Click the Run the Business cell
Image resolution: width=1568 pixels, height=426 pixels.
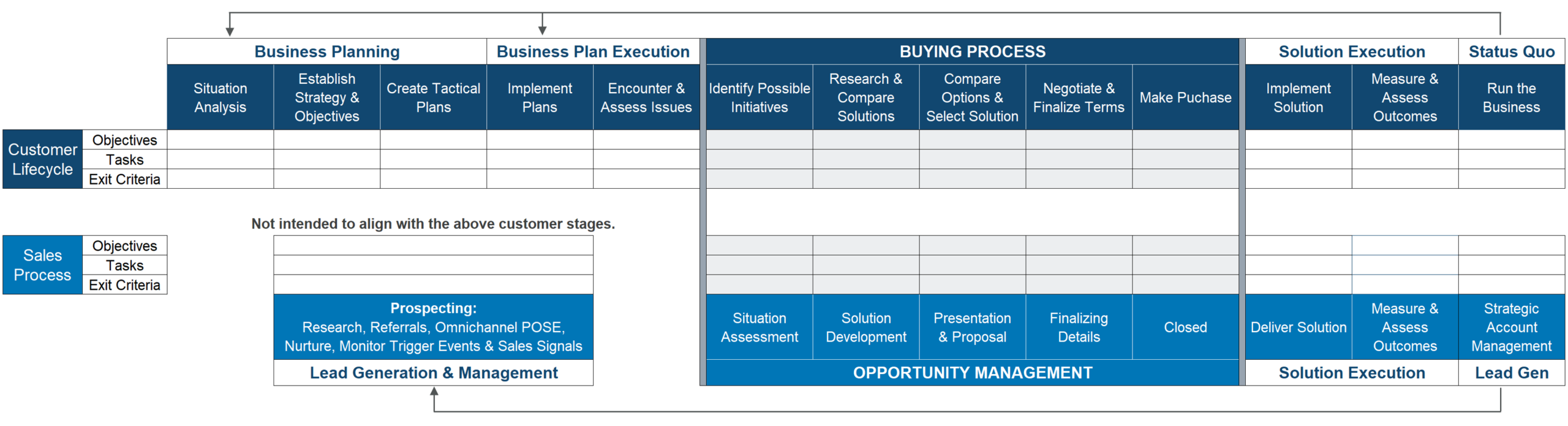1510,97
